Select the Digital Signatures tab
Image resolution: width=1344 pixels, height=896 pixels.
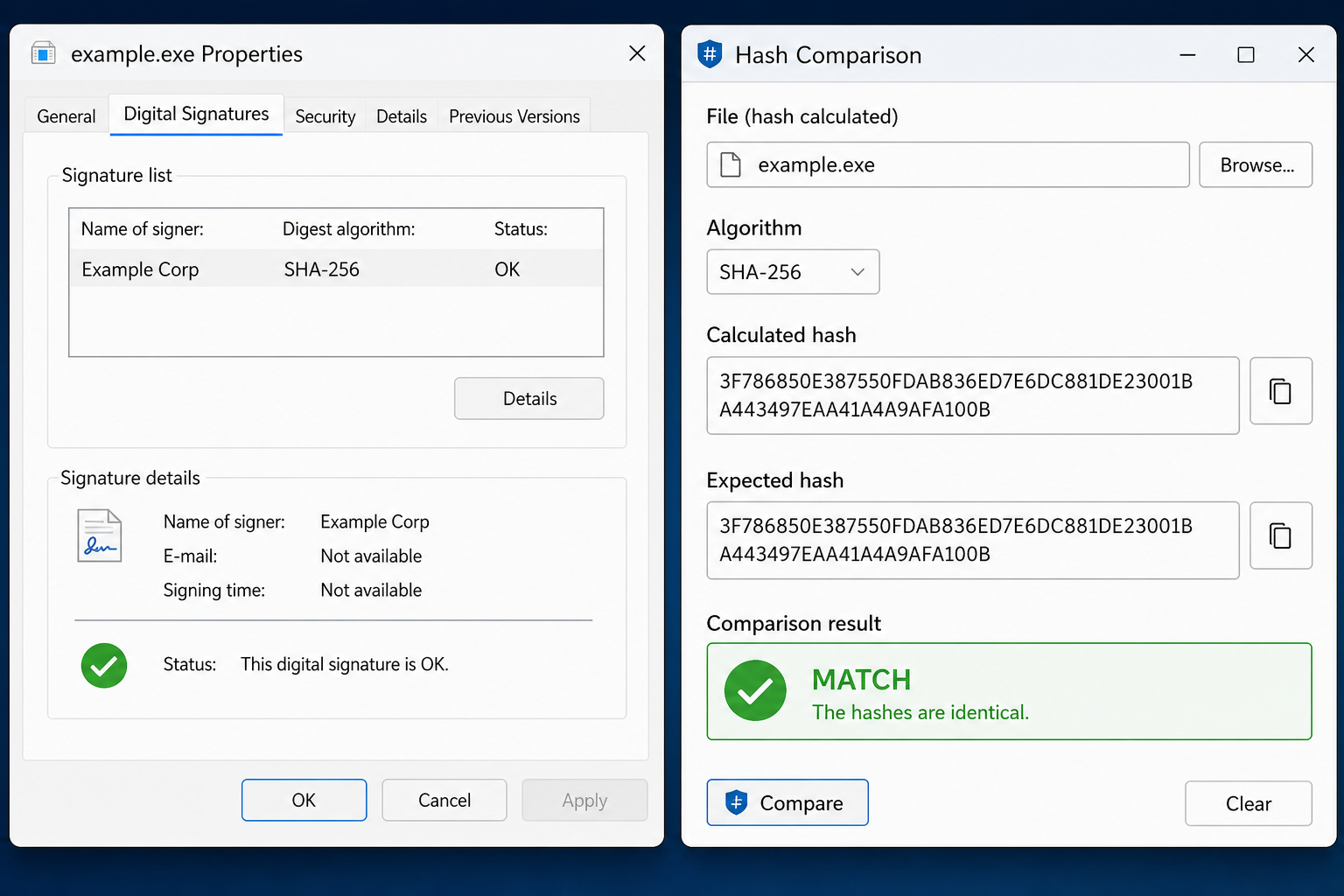(196, 115)
